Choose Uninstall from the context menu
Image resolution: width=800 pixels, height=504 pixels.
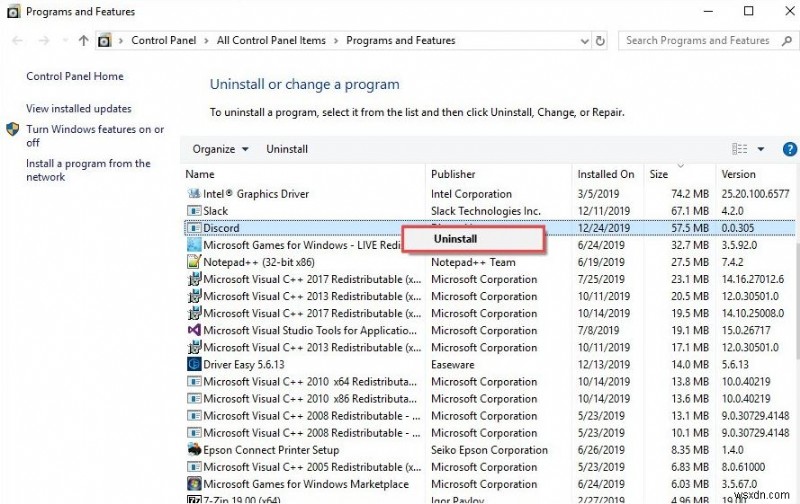click(x=473, y=239)
